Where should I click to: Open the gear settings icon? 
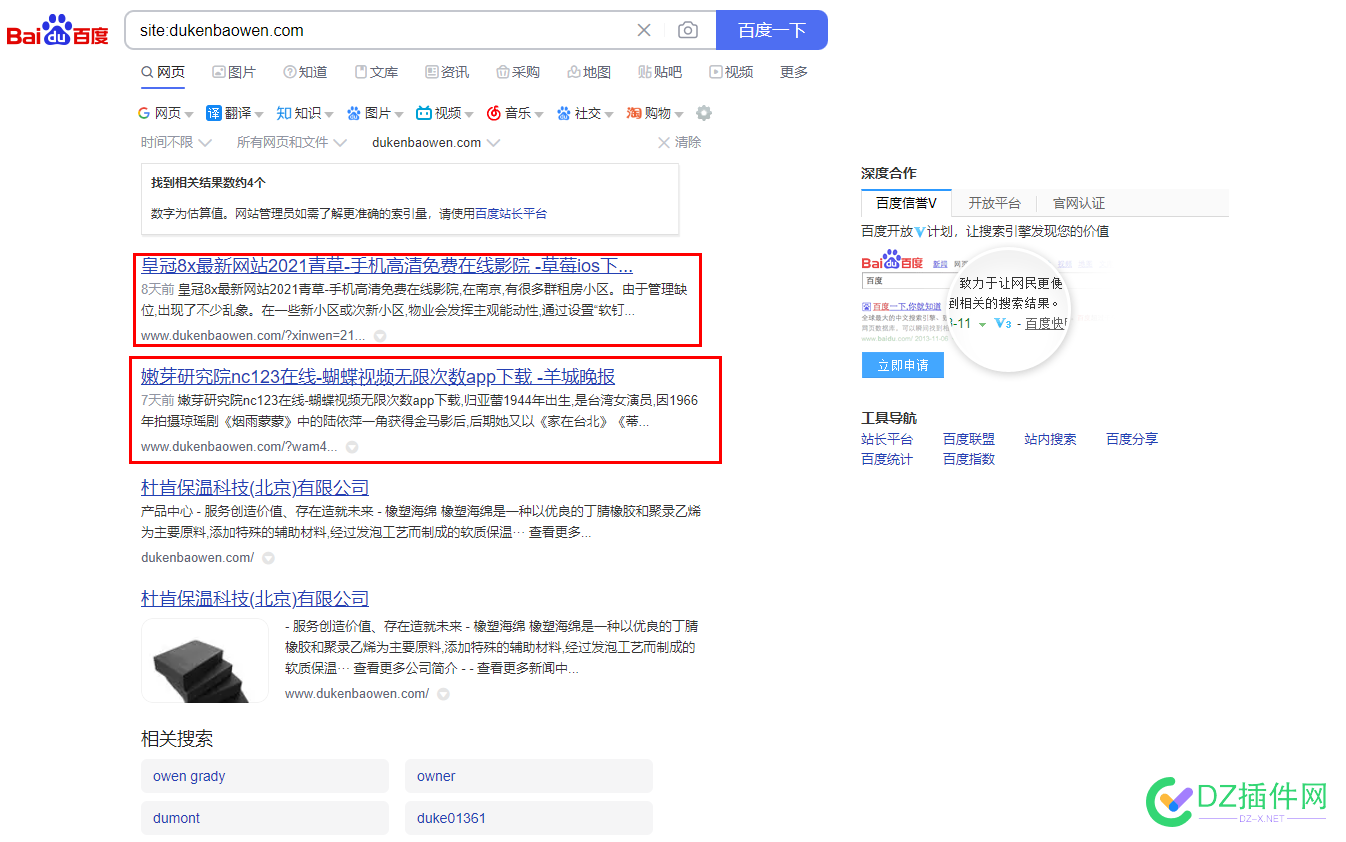[704, 113]
